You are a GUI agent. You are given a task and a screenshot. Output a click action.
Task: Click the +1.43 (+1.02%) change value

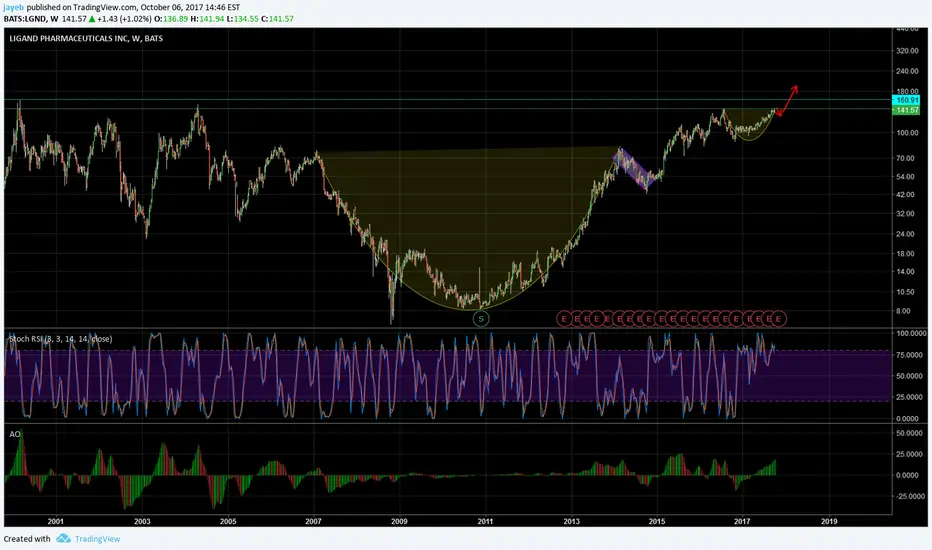pyautogui.click(x=124, y=18)
